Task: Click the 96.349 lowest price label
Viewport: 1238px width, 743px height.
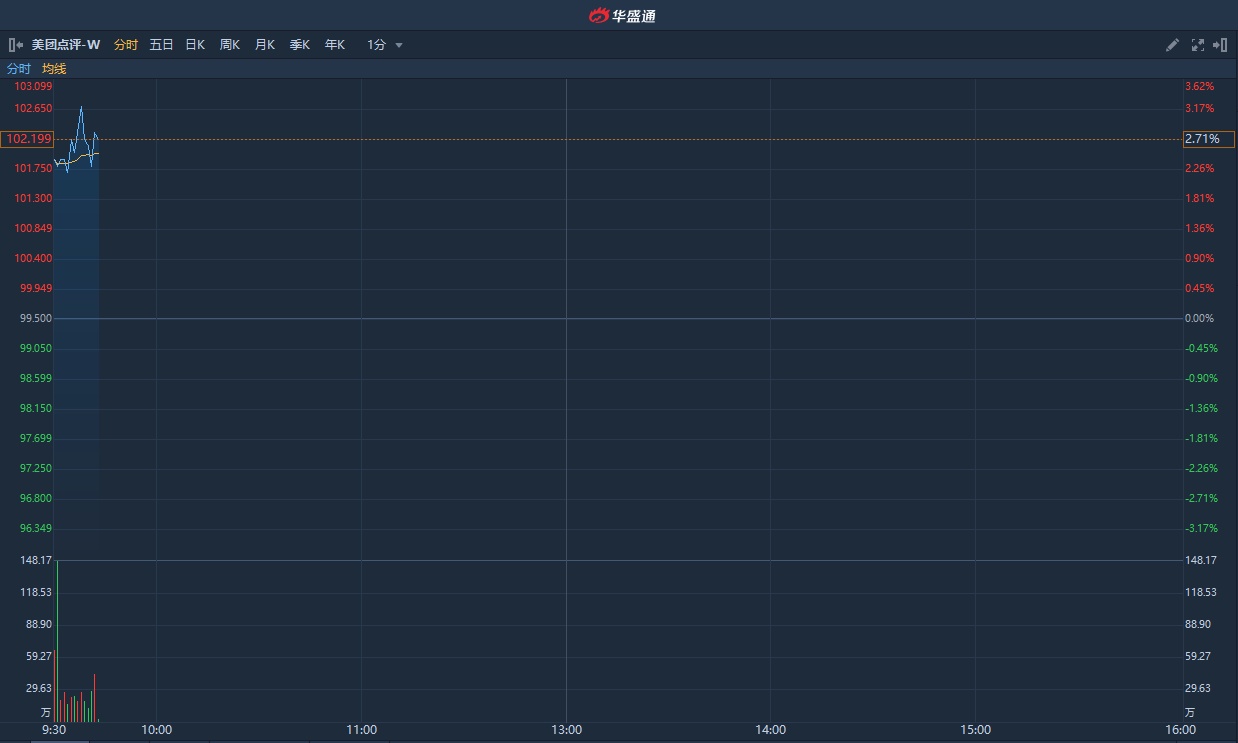Action: [x=36, y=528]
